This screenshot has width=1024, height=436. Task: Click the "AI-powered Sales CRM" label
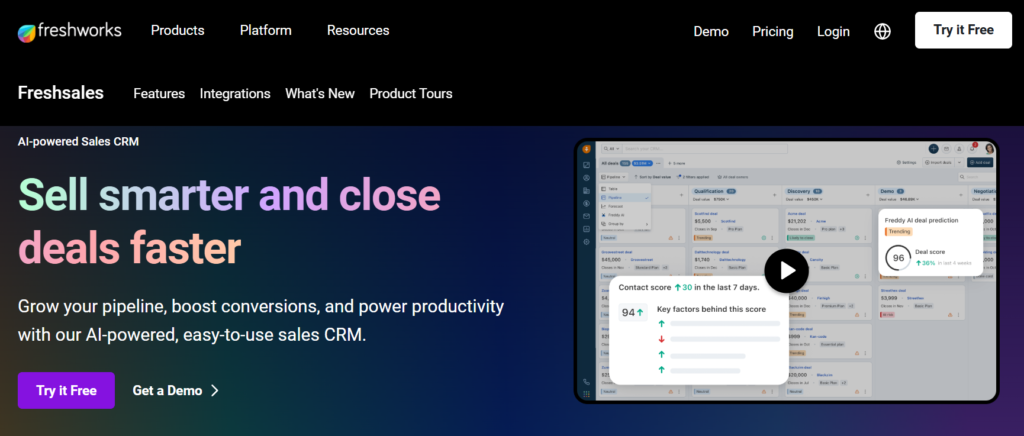pyautogui.click(x=78, y=141)
